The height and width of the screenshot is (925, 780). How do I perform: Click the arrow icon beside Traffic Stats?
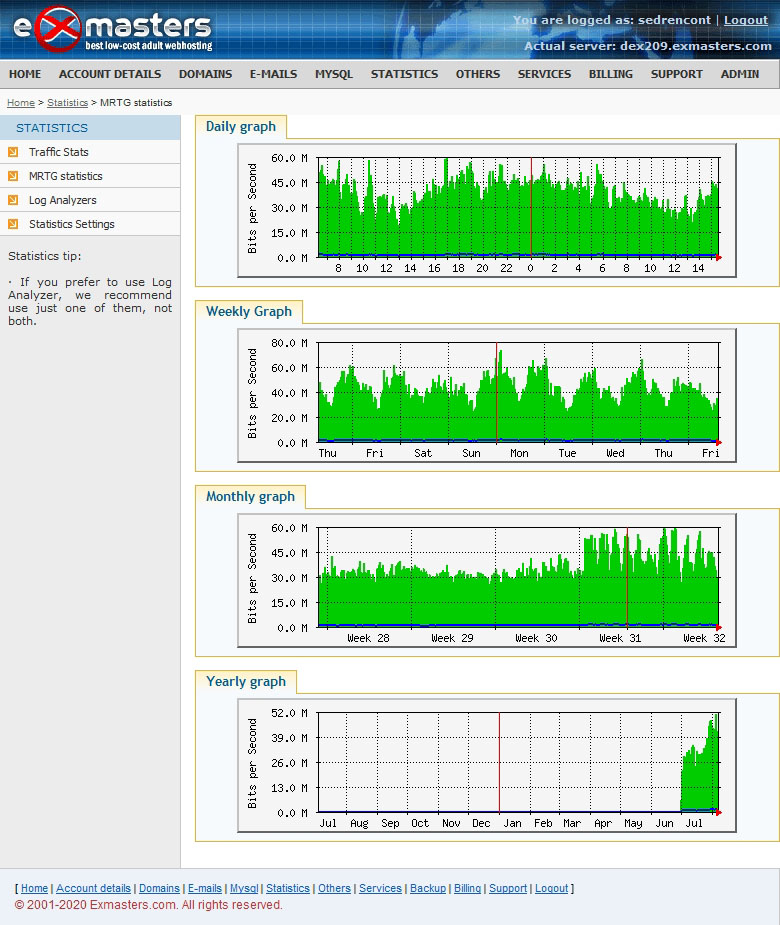(13, 152)
